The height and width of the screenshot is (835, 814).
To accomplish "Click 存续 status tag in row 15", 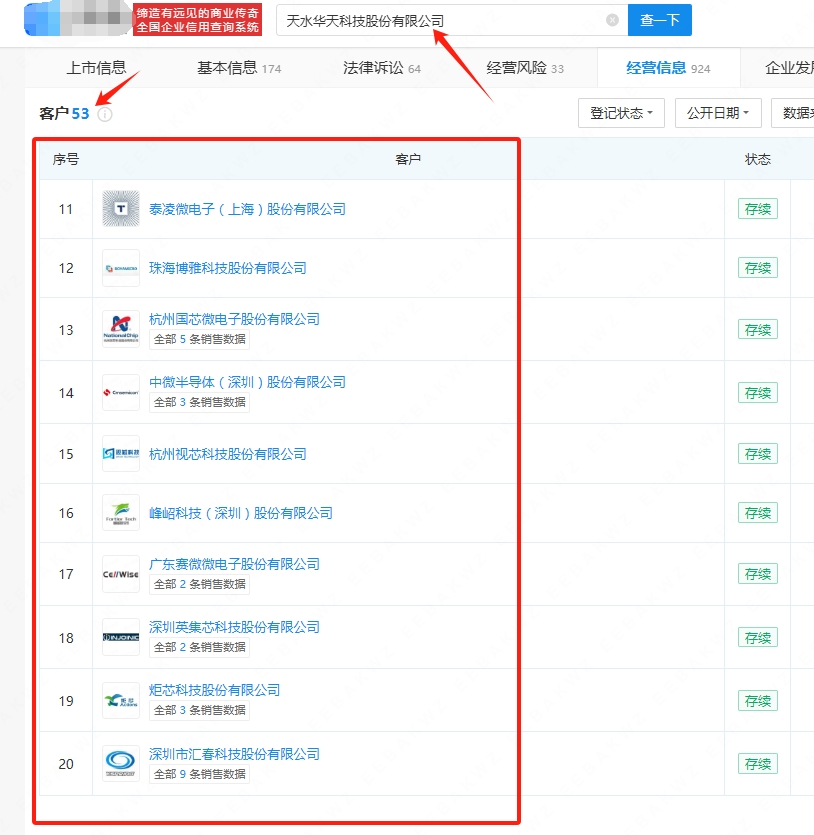I will pyautogui.click(x=758, y=454).
